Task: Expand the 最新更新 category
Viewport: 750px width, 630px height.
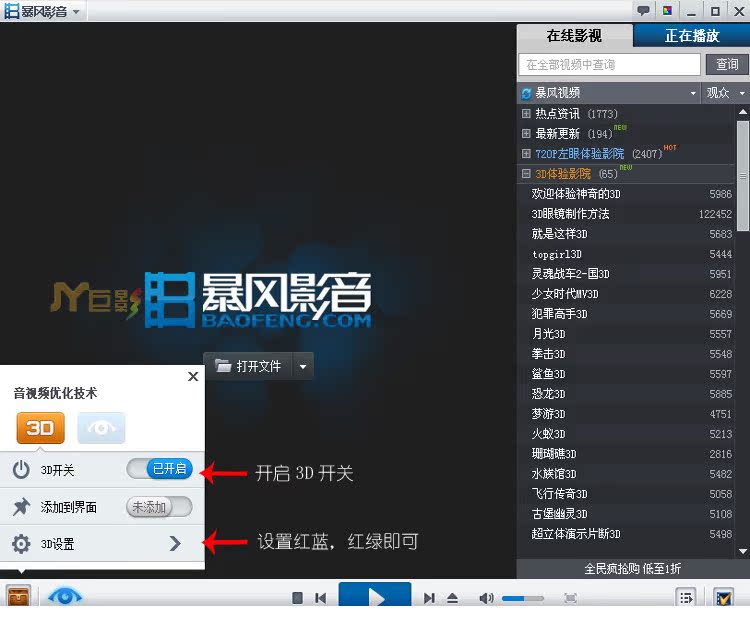Action: coord(526,133)
